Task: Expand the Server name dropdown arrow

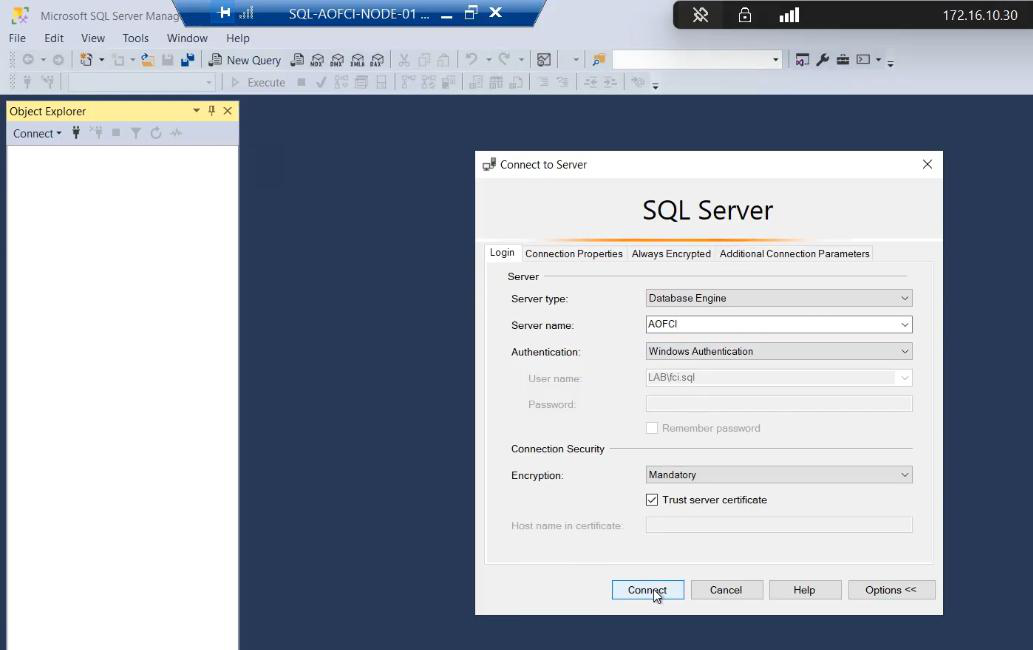Action: point(905,325)
